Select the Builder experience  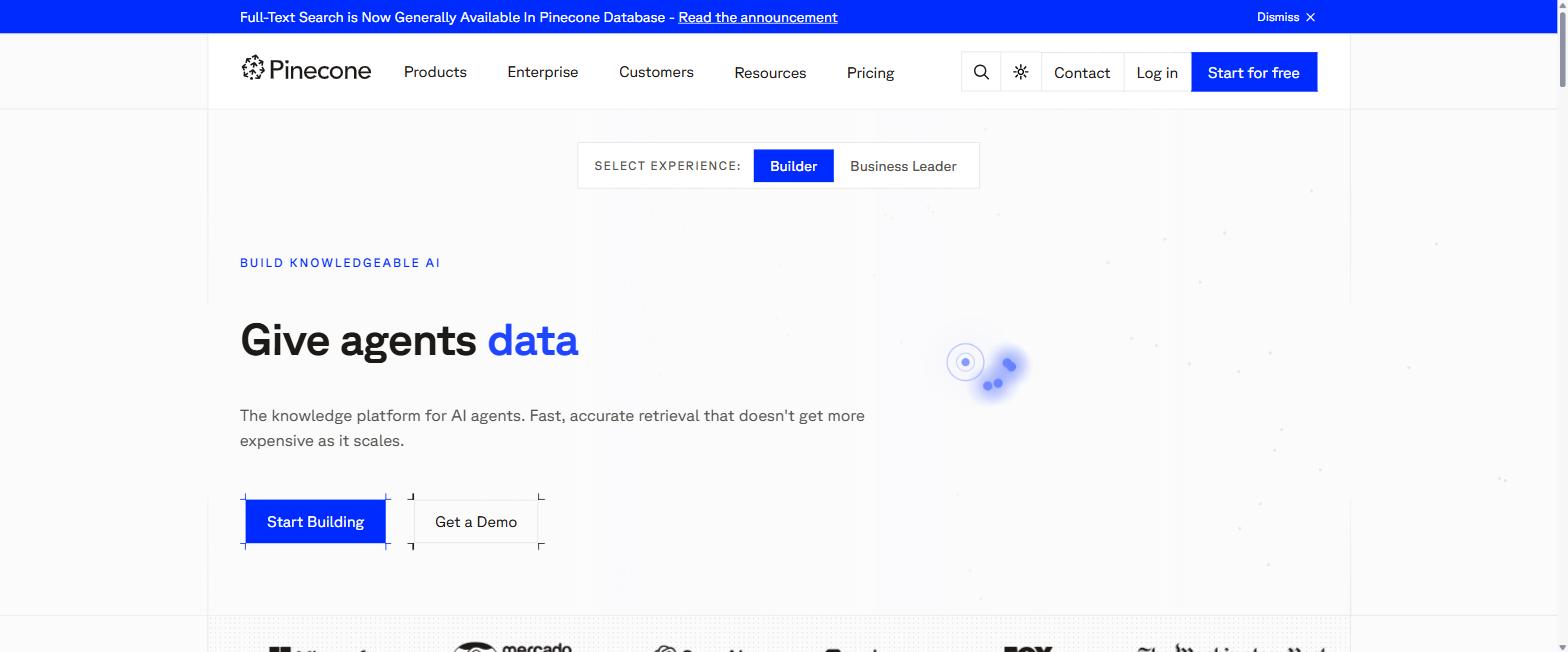pos(794,166)
